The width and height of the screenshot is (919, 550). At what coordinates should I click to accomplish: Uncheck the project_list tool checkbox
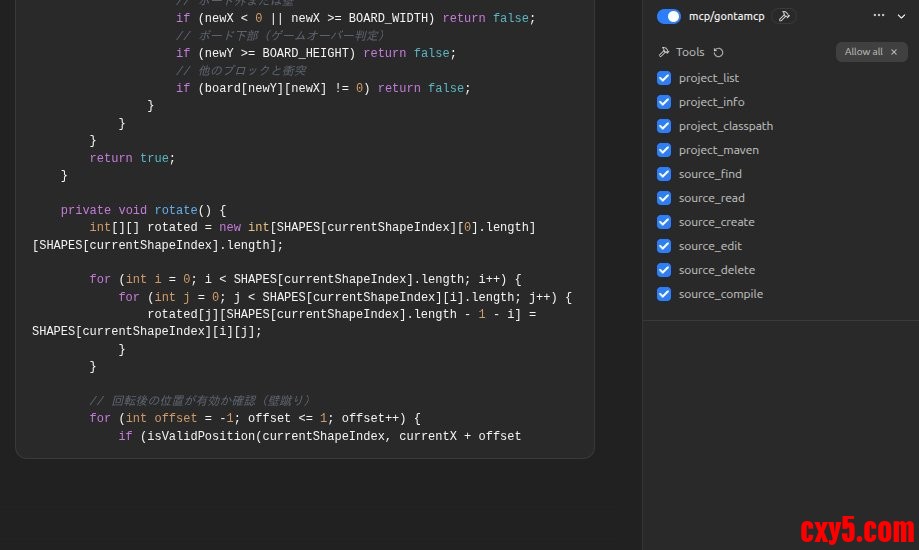click(x=664, y=78)
